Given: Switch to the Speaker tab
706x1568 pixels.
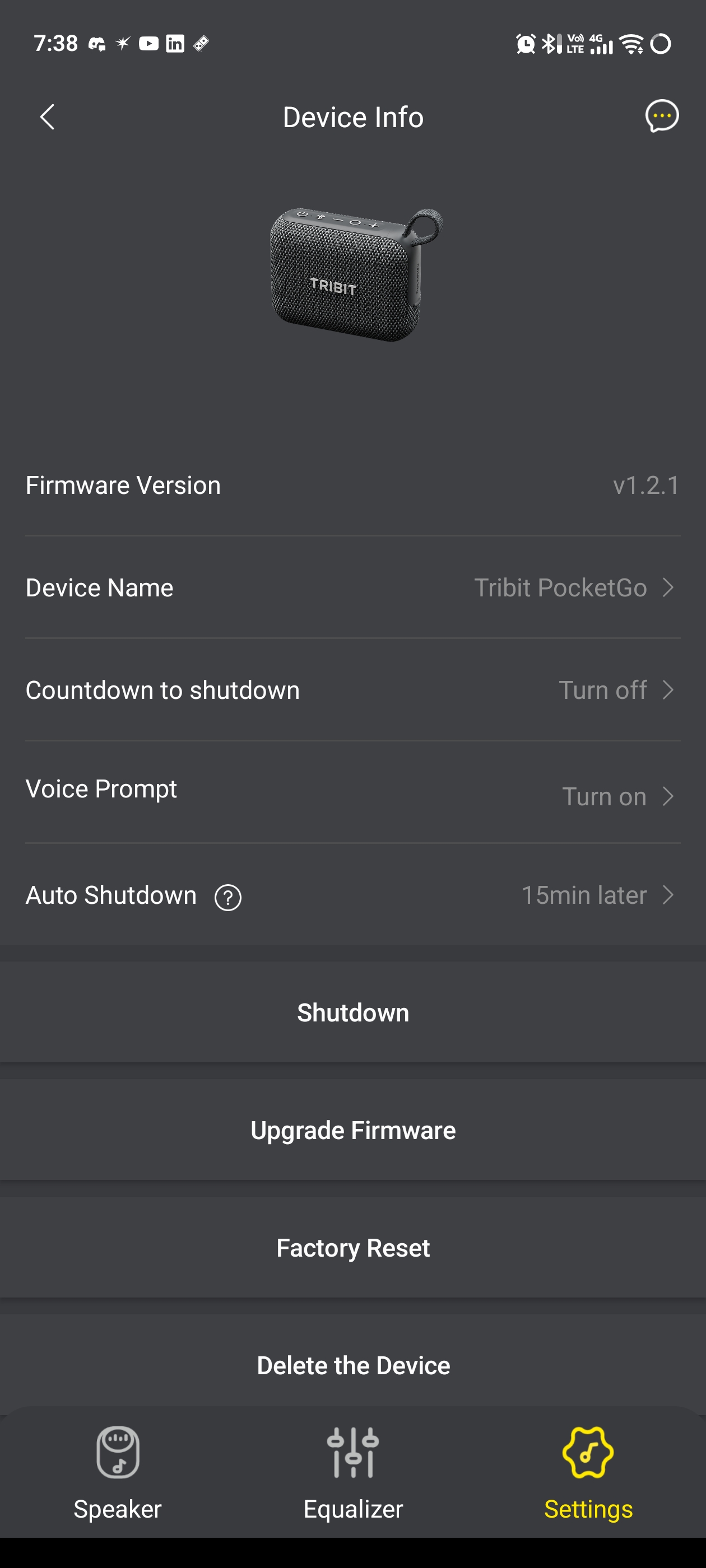Looking at the screenshot, I should 118,1508.
